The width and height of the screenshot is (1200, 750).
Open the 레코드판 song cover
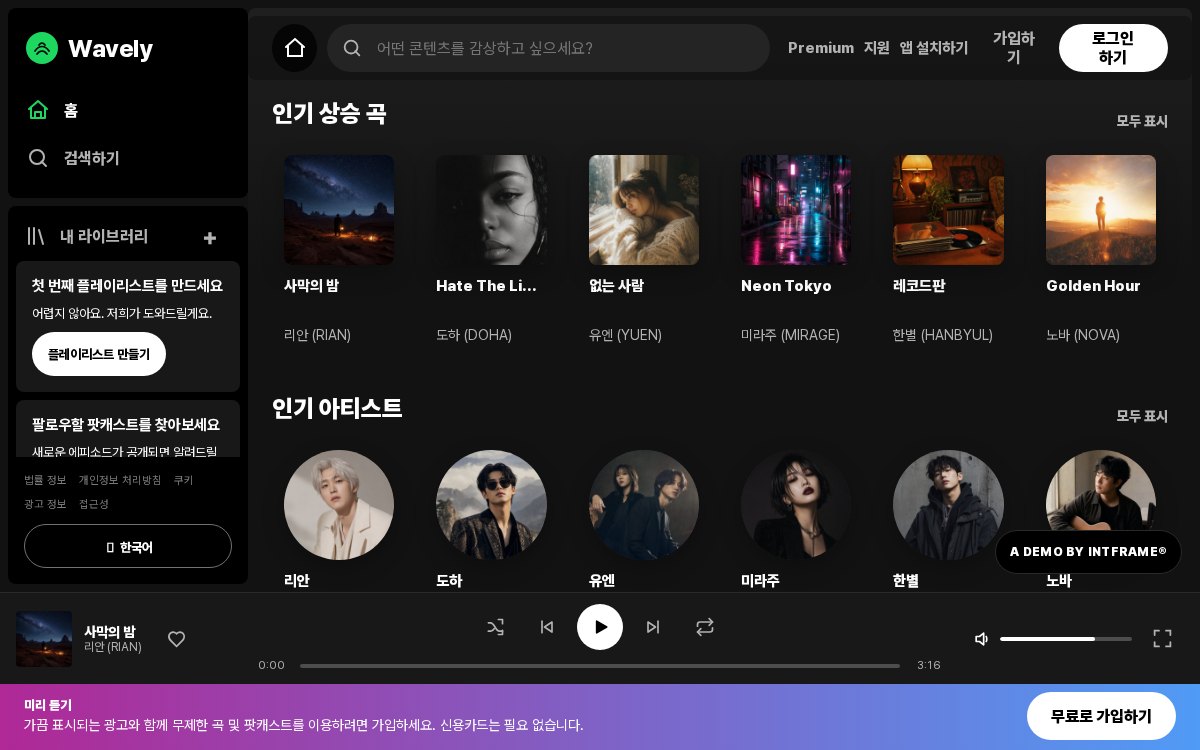pos(948,210)
